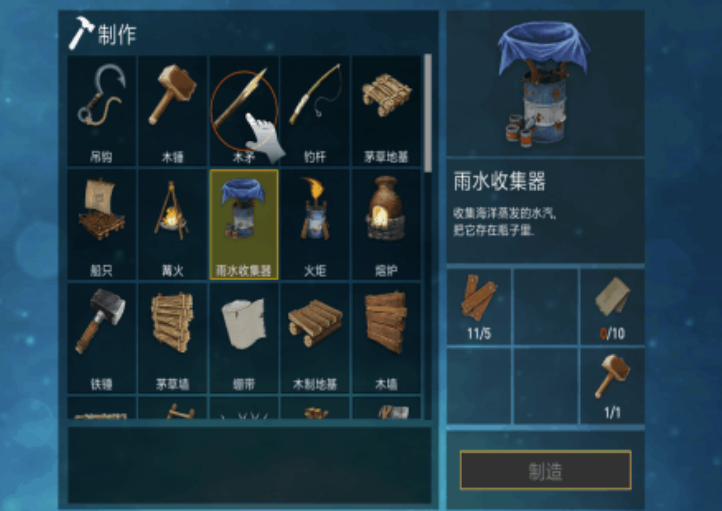Tap the hammer 1/1 tool requirement slot

(612, 386)
